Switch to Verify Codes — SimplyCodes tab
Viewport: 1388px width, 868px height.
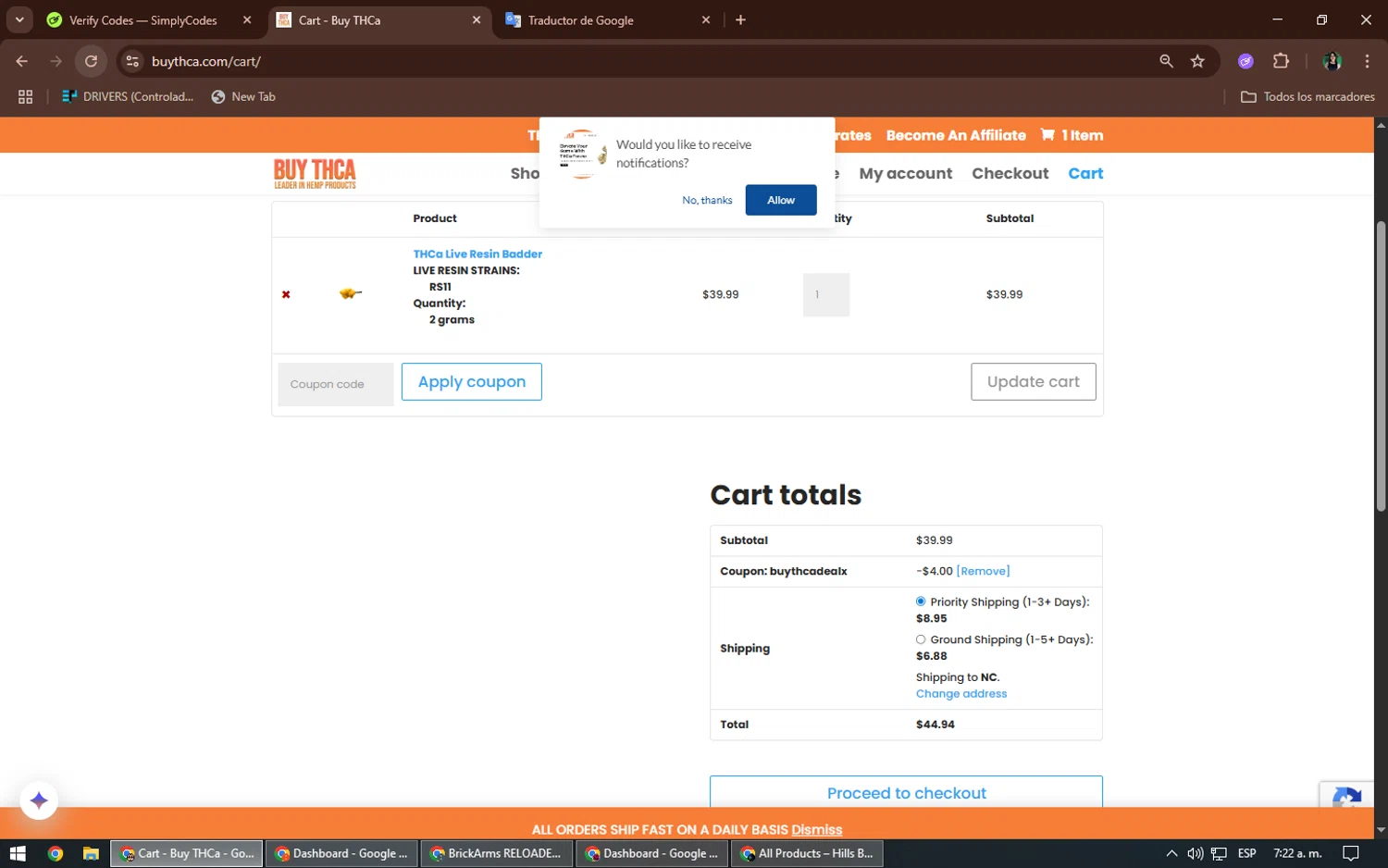pyautogui.click(x=143, y=20)
